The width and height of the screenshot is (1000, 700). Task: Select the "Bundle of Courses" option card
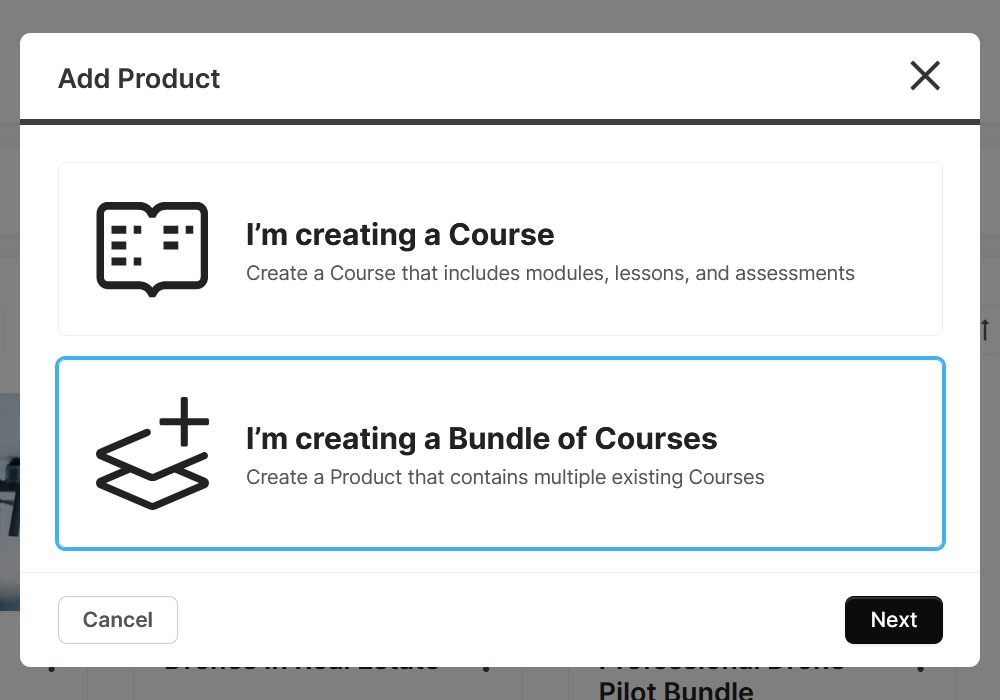[x=500, y=453]
